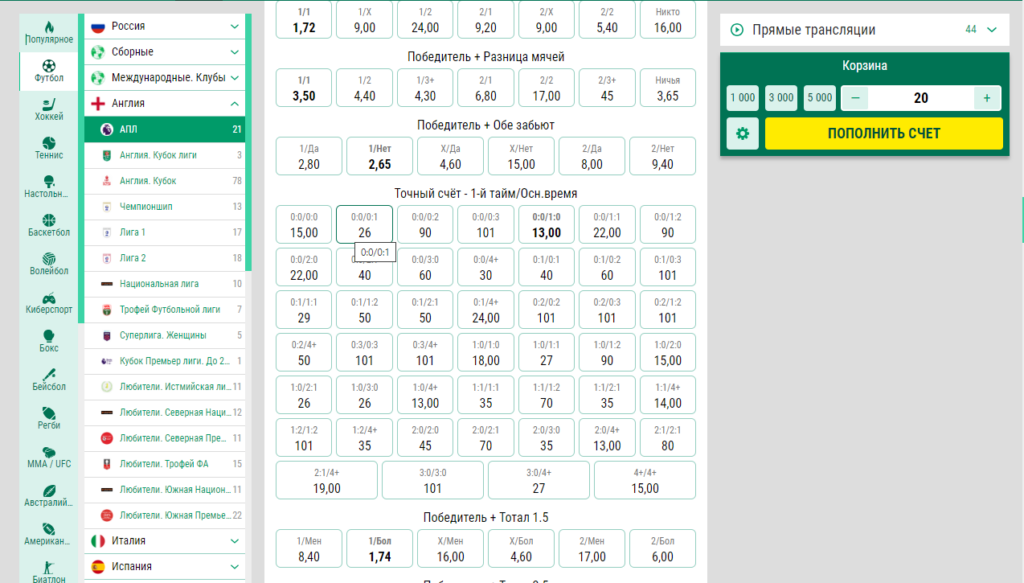Select 1/Бол odds 1,74
The height and width of the screenshot is (583, 1024).
tap(379, 548)
